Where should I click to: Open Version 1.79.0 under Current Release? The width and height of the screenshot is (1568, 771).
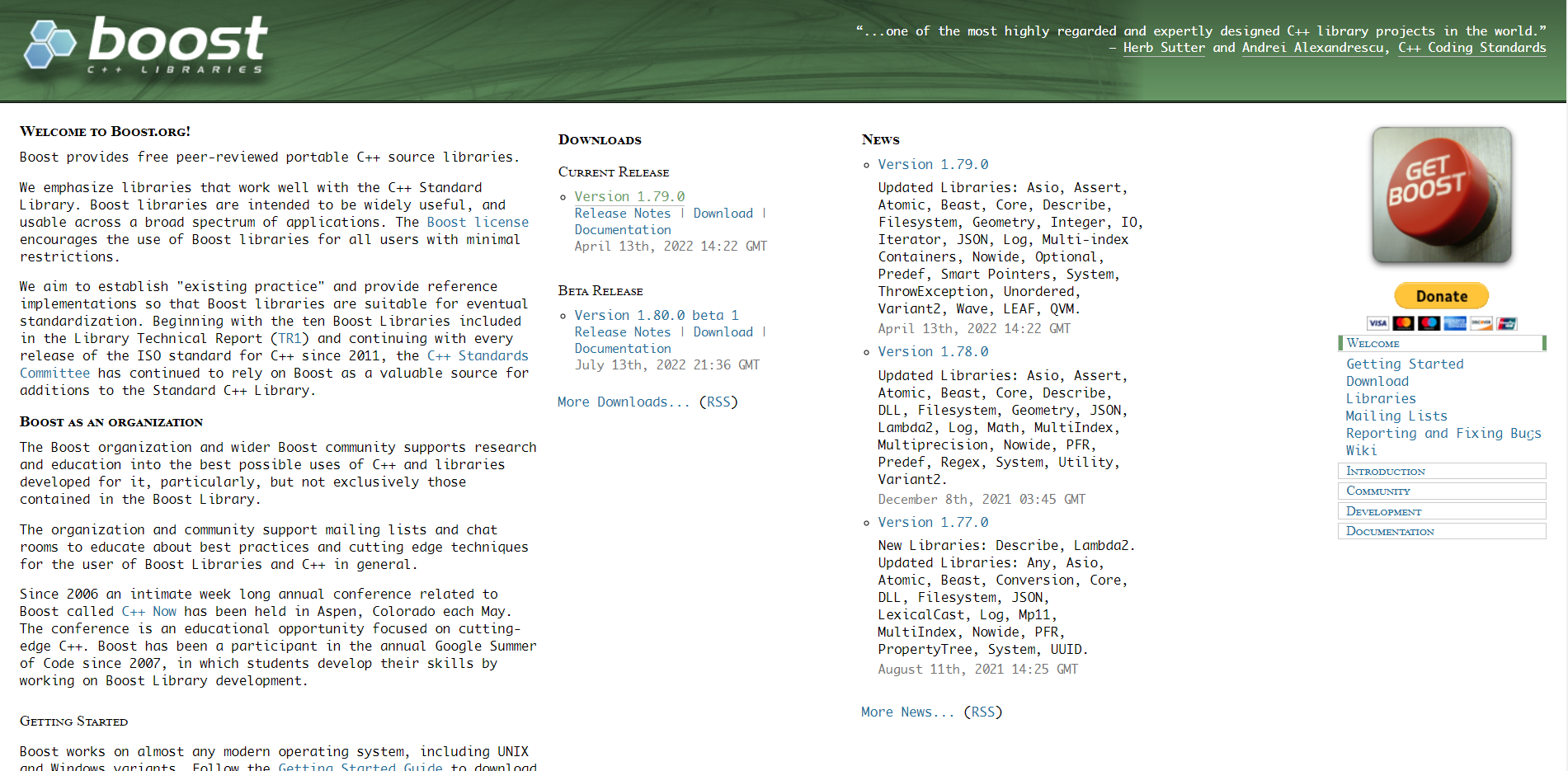pos(629,197)
